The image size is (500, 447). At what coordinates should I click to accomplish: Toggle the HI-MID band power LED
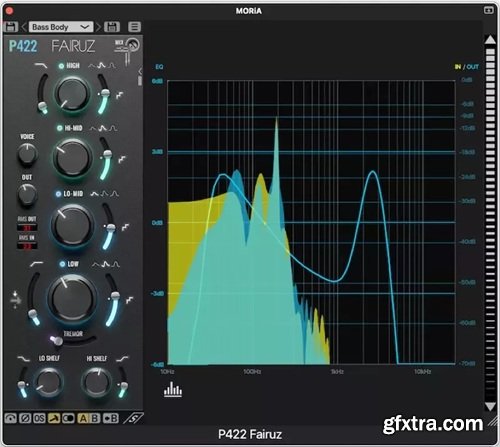coord(60,128)
